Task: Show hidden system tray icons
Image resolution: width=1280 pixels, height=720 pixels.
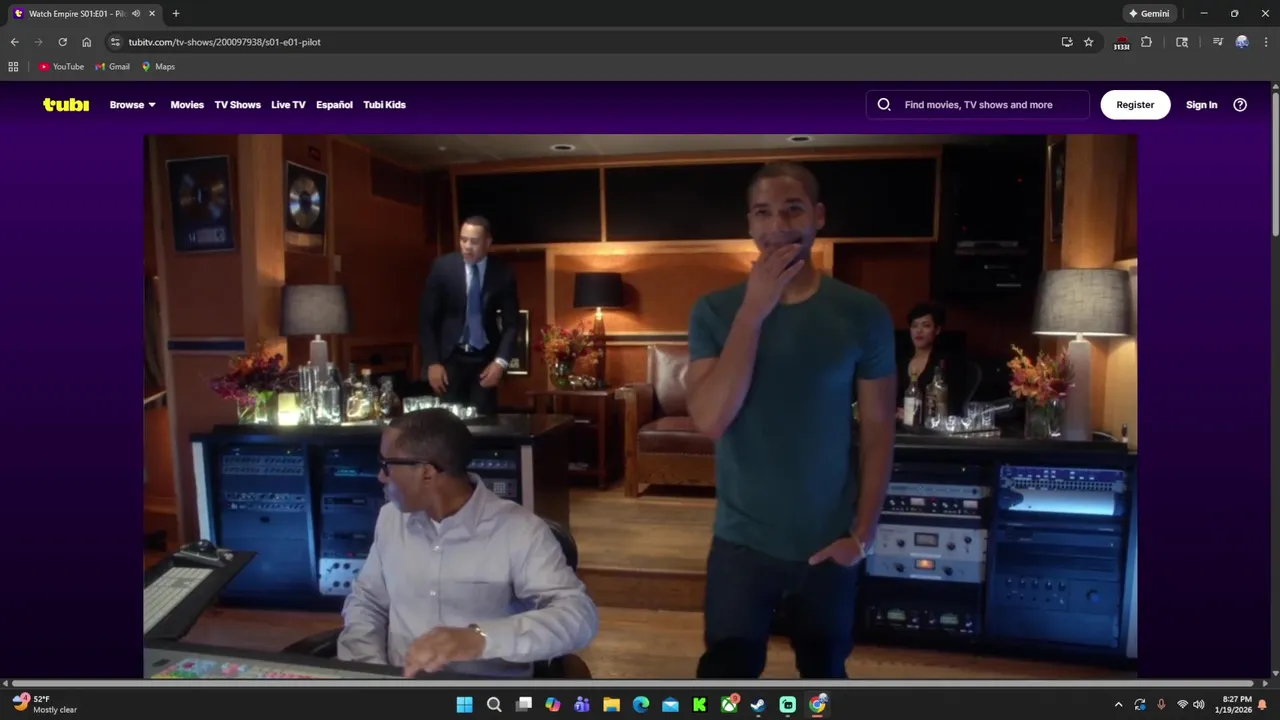Action: pyautogui.click(x=1118, y=704)
